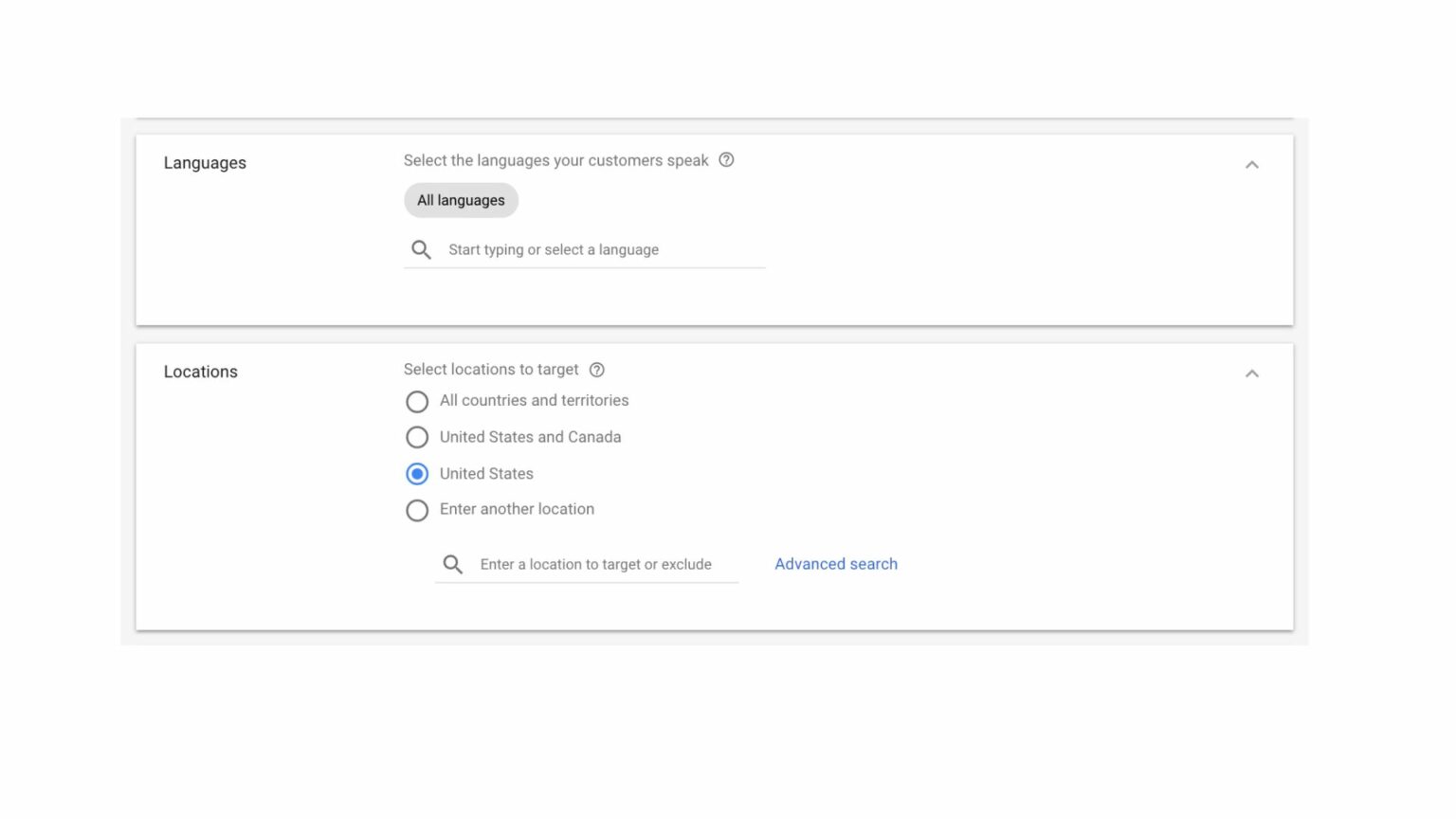Viewport: 1456px width, 819px height.
Task: Select All countries and territories
Action: click(x=417, y=401)
